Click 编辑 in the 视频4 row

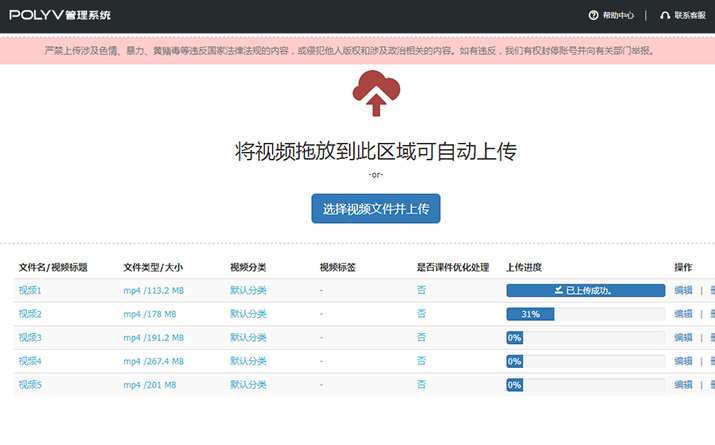point(683,361)
